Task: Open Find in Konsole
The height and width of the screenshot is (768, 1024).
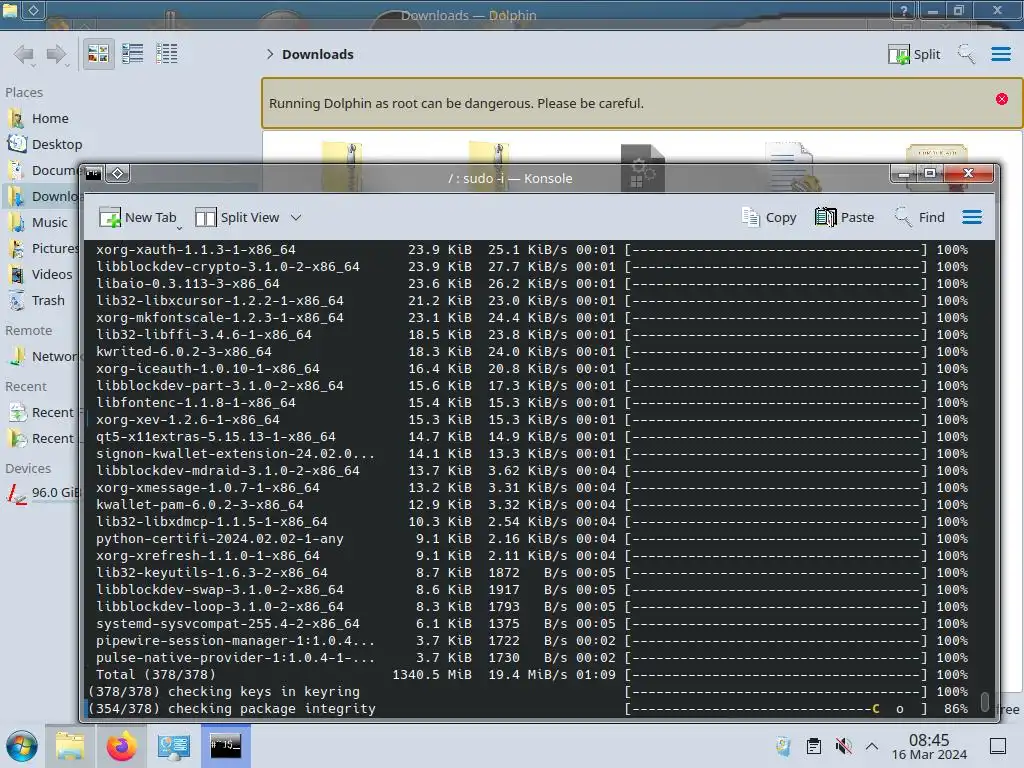Action: pyautogui.click(x=920, y=217)
